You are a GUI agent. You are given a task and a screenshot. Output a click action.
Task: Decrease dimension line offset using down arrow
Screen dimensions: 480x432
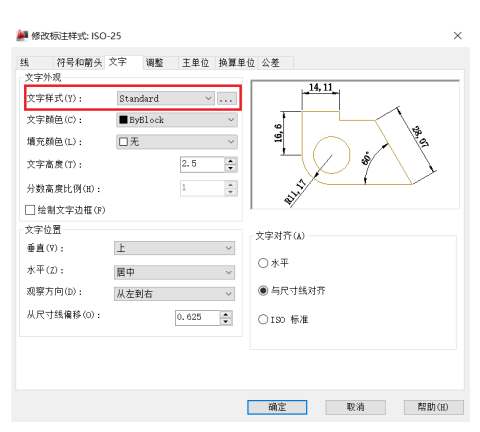[x=226, y=321]
